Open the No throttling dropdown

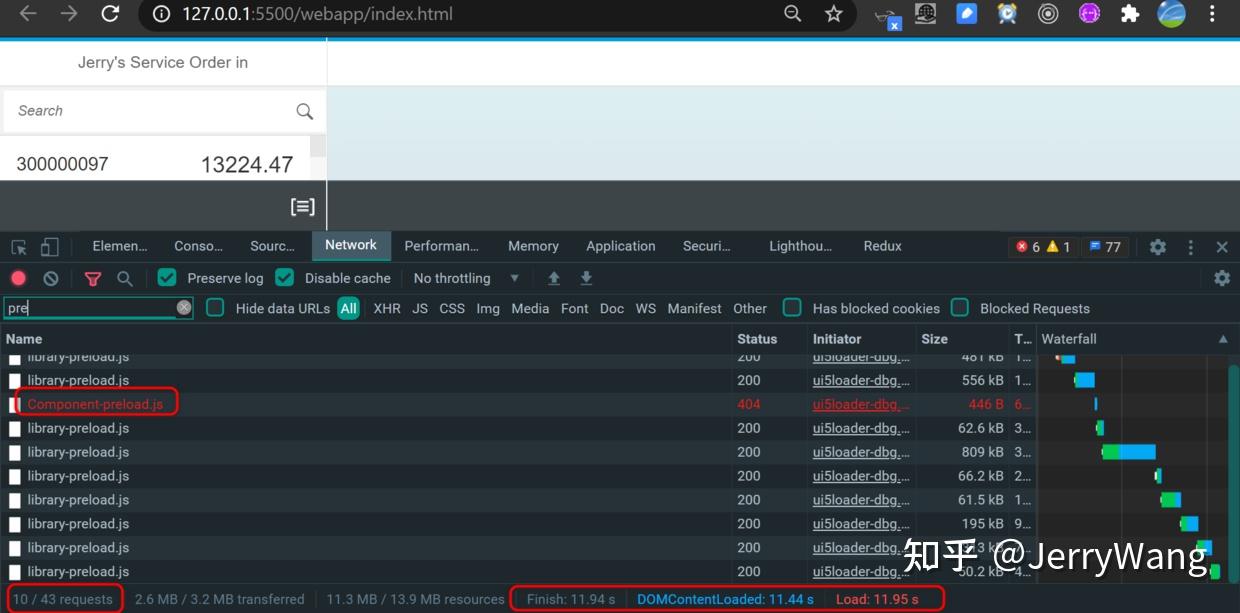pos(462,278)
